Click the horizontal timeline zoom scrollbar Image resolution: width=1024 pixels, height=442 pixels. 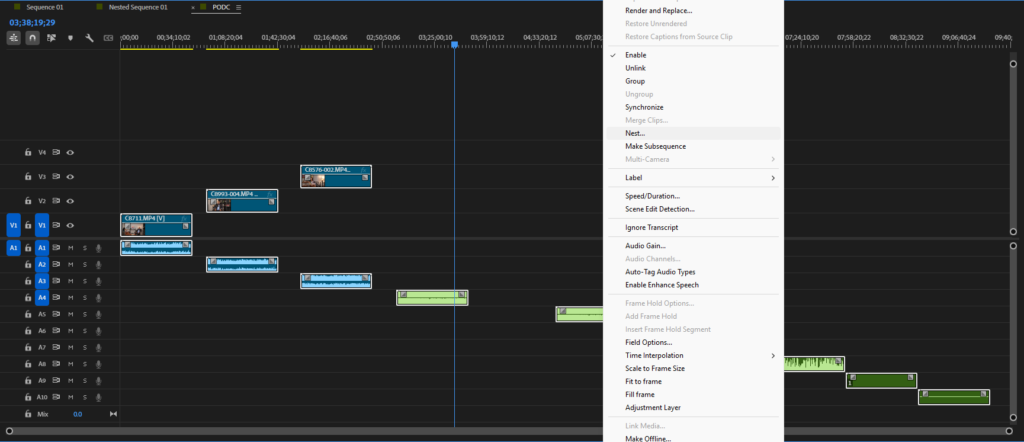[x=511, y=430]
